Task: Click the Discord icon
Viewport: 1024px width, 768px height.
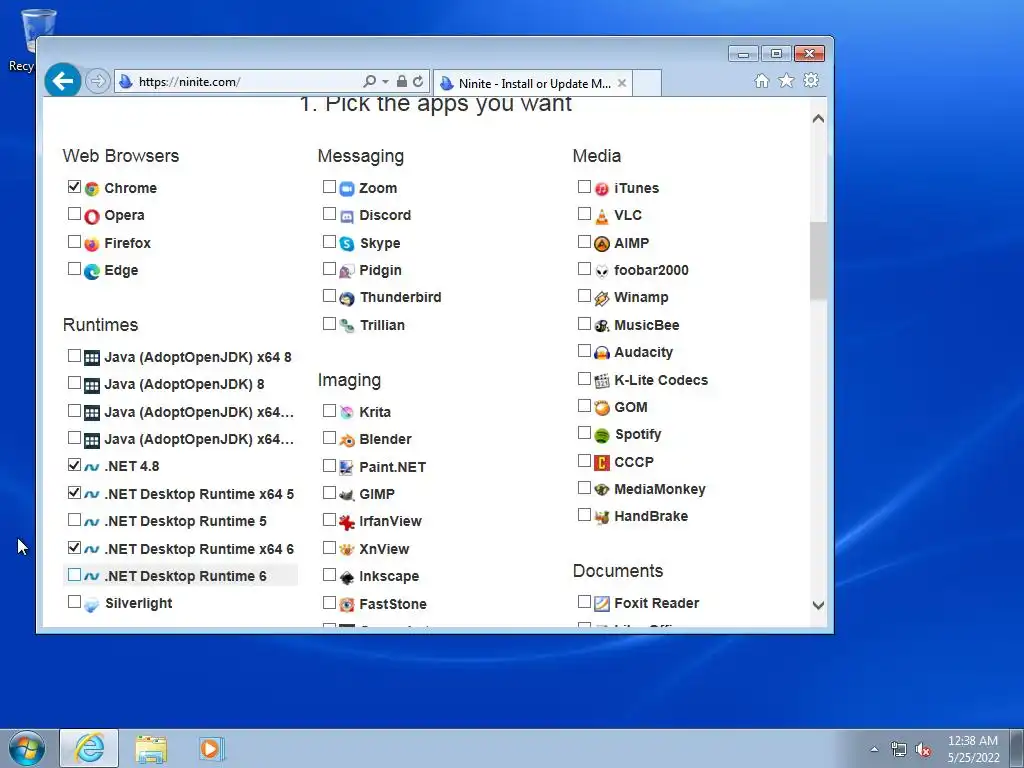Action: pos(347,216)
